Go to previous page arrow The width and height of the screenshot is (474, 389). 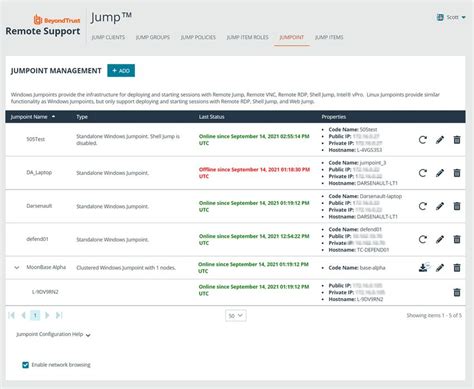pos(23,315)
